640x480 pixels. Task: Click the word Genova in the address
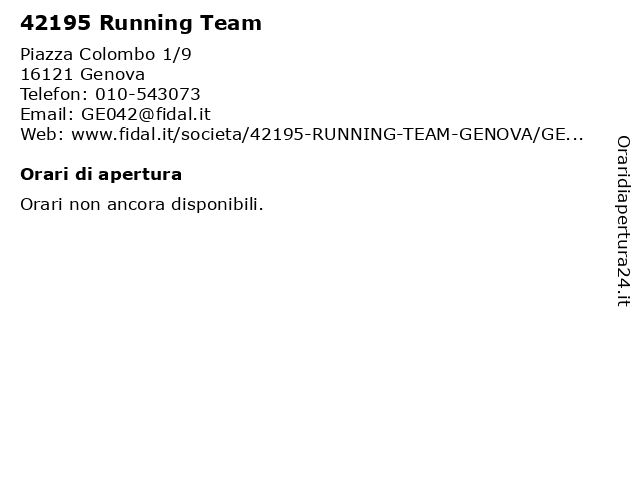(x=112, y=74)
